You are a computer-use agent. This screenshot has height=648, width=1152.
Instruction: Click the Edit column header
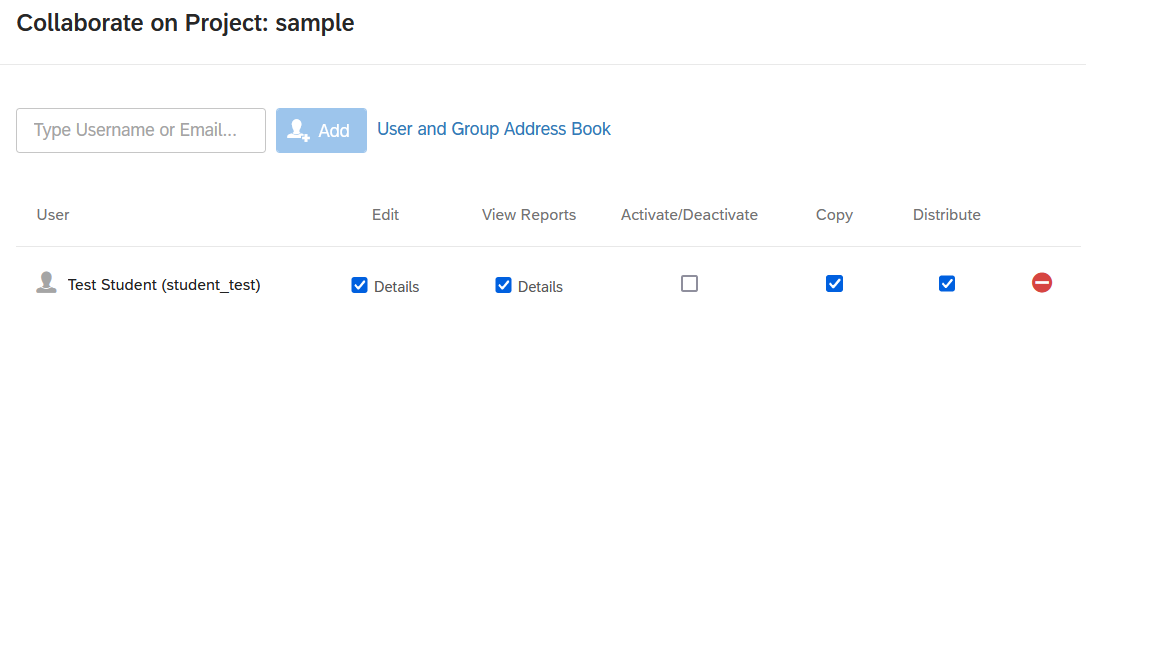click(385, 215)
